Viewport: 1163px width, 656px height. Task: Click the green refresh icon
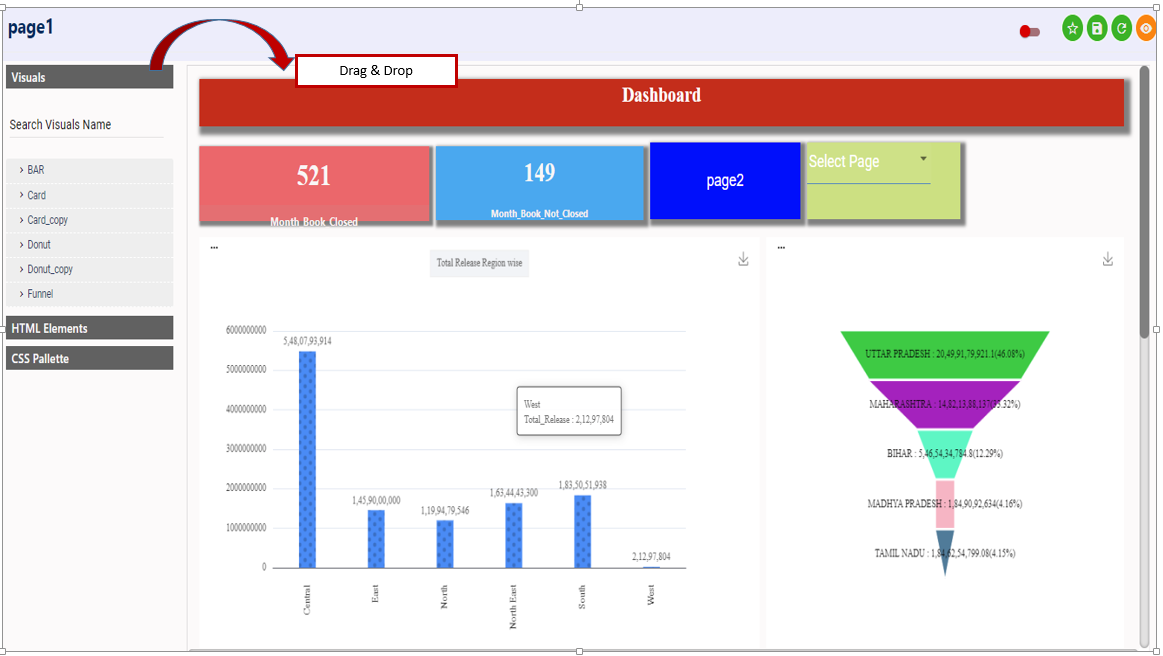tap(1121, 29)
